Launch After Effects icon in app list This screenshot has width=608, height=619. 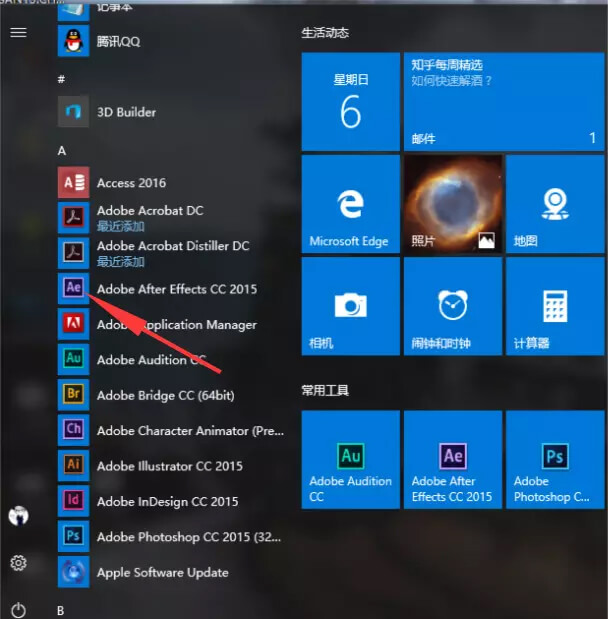(73, 289)
